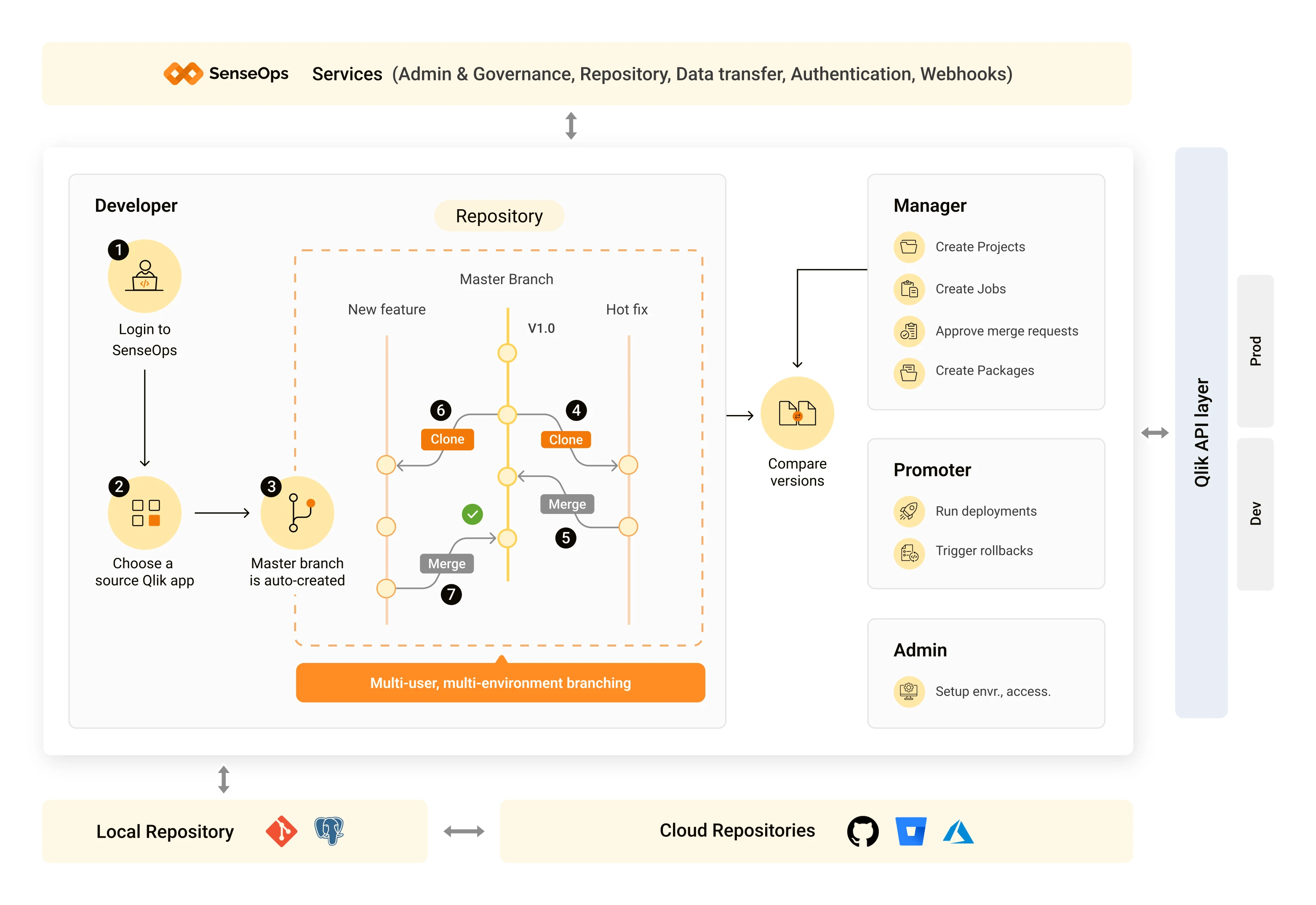The height and width of the screenshot is (905, 1316).
Task: Click the Setup envr., access. text
Action: (x=993, y=692)
